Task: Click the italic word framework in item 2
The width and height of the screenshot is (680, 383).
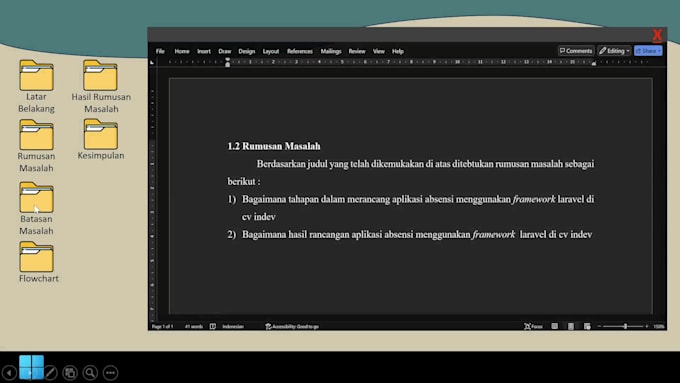Action: click(494, 235)
